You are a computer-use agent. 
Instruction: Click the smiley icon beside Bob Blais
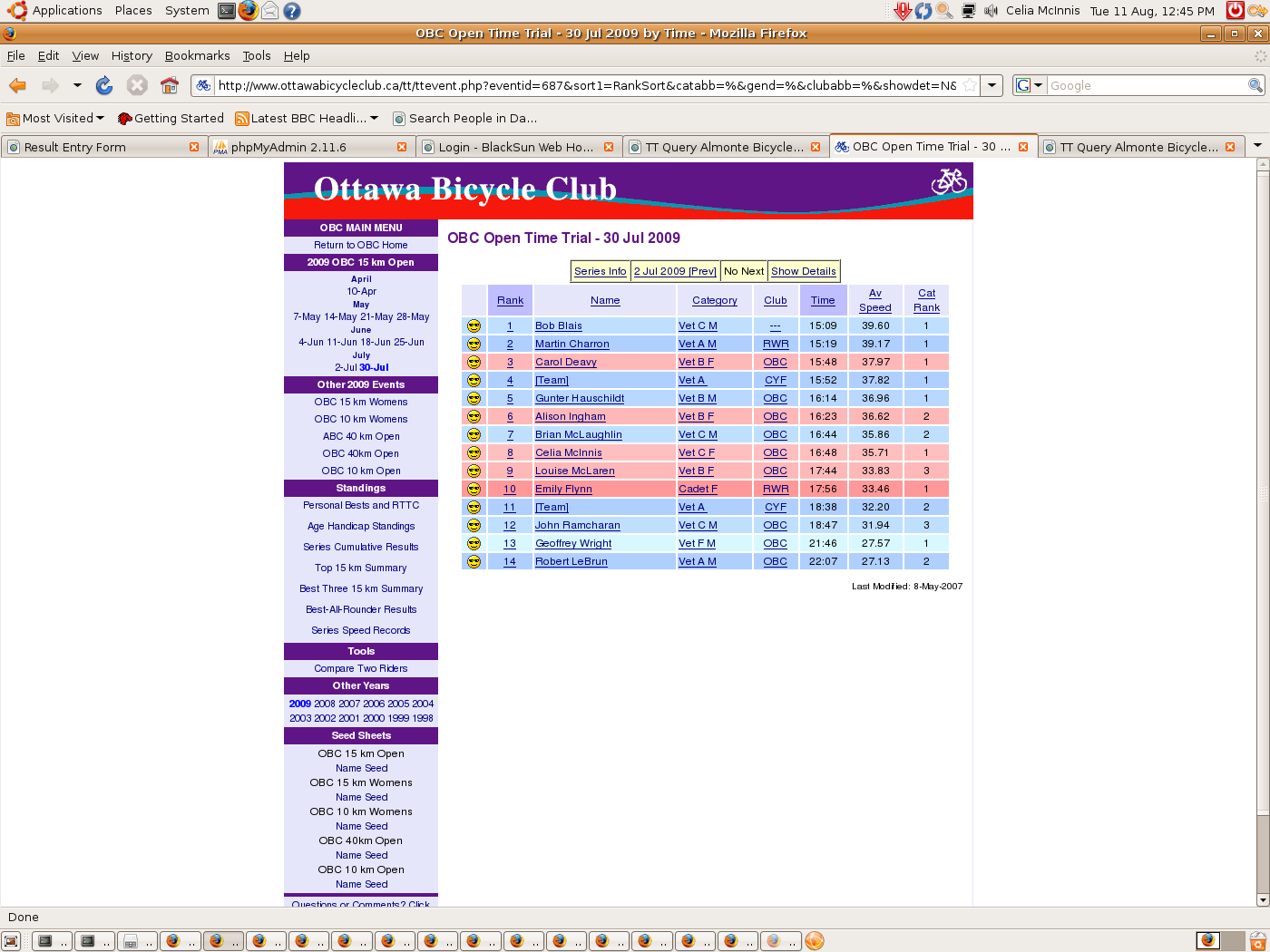(474, 325)
